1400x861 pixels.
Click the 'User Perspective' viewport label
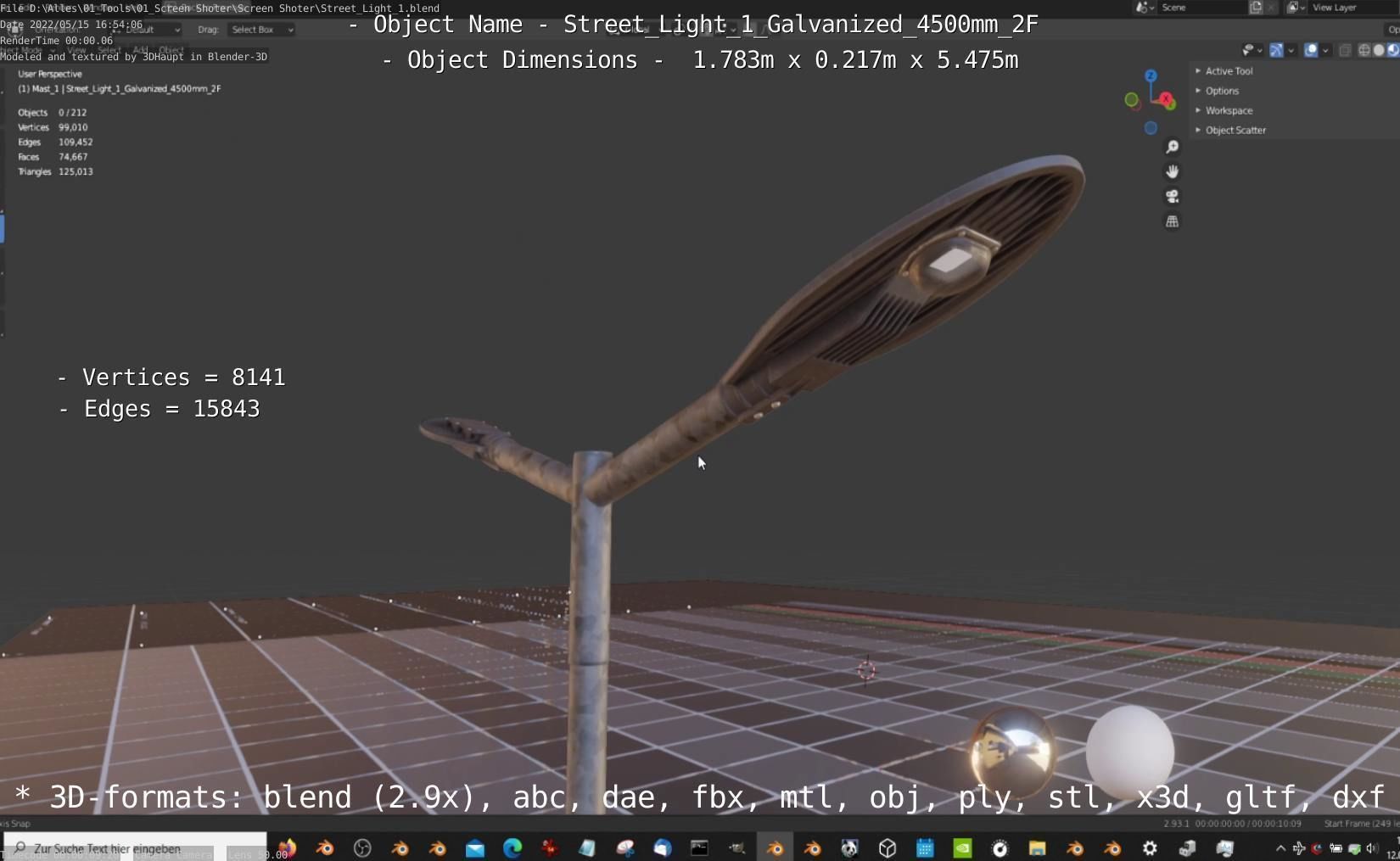pos(50,74)
